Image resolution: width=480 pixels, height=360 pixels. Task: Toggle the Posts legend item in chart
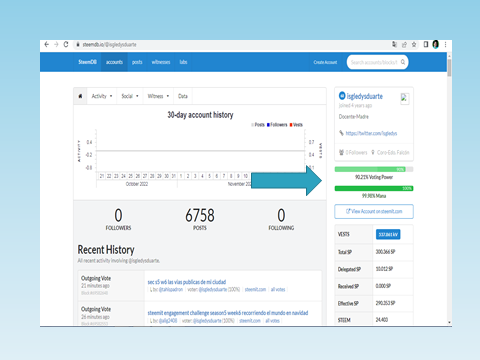(258, 125)
